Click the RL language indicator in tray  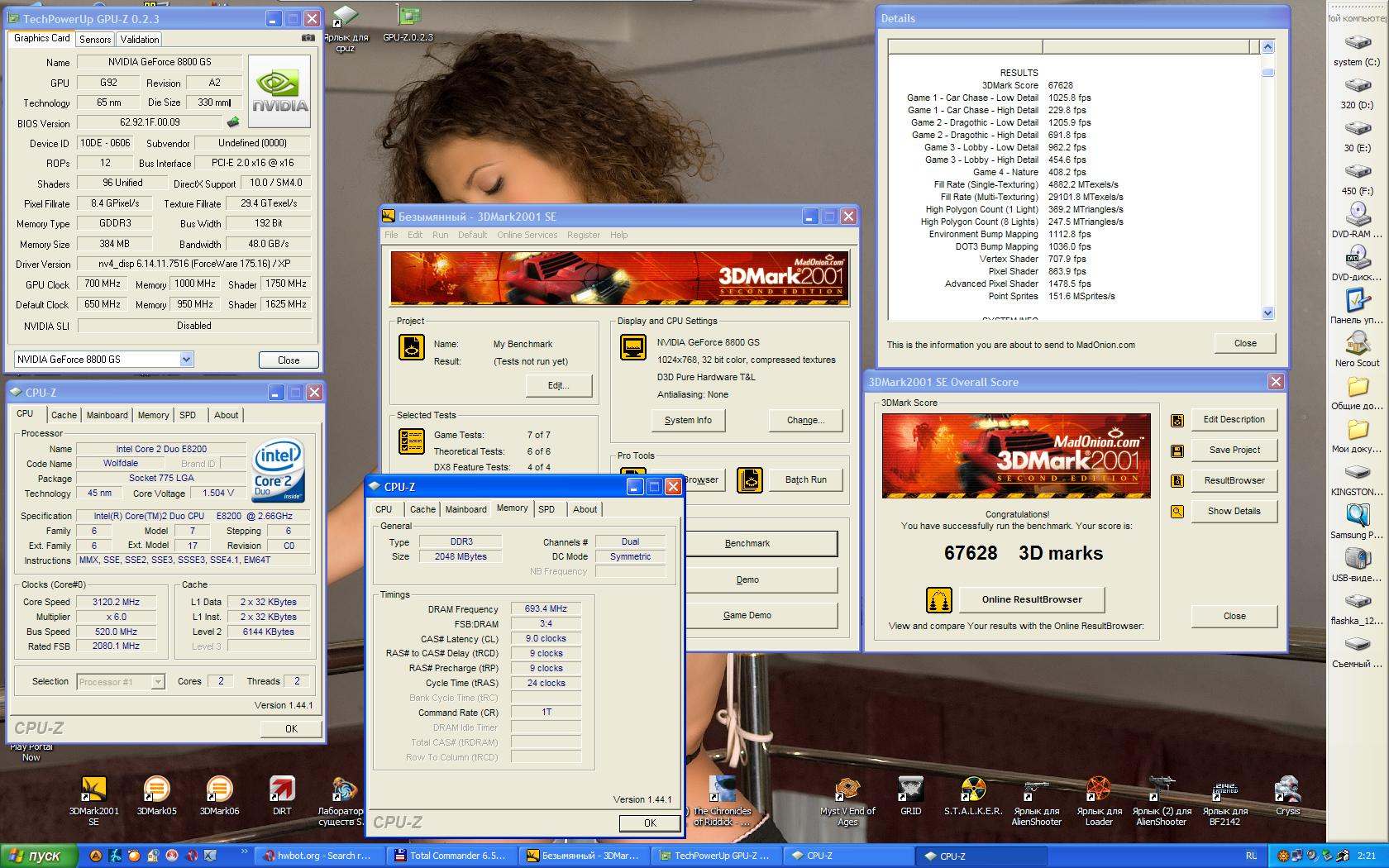tap(1251, 856)
